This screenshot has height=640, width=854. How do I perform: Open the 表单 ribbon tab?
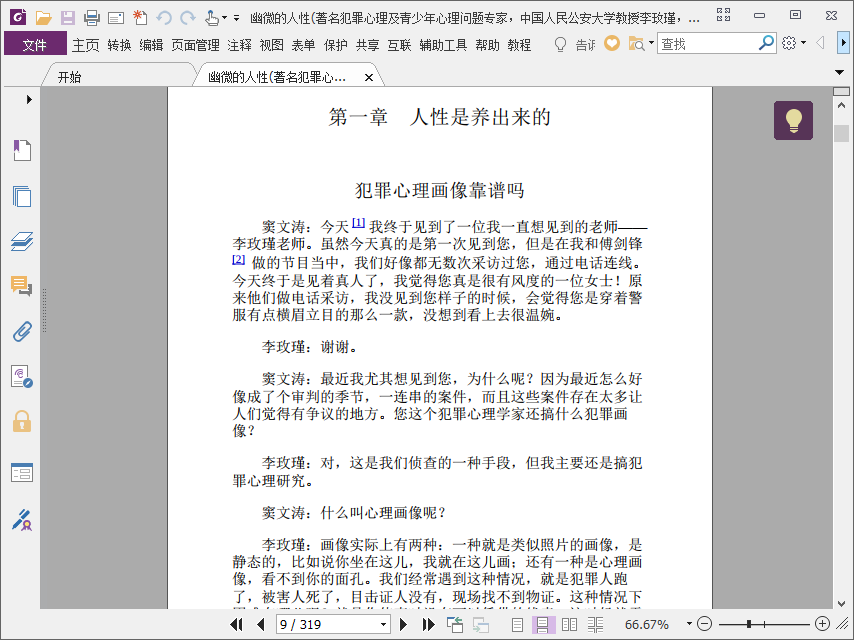coord(303,45)
